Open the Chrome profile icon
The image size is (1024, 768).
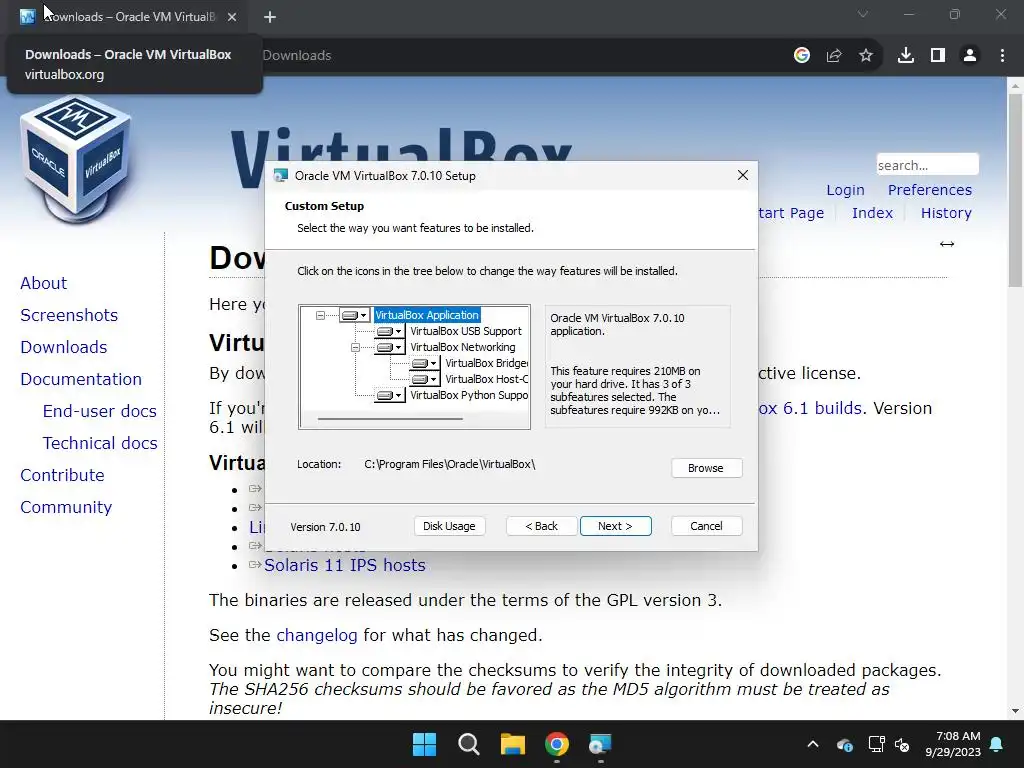970,56
